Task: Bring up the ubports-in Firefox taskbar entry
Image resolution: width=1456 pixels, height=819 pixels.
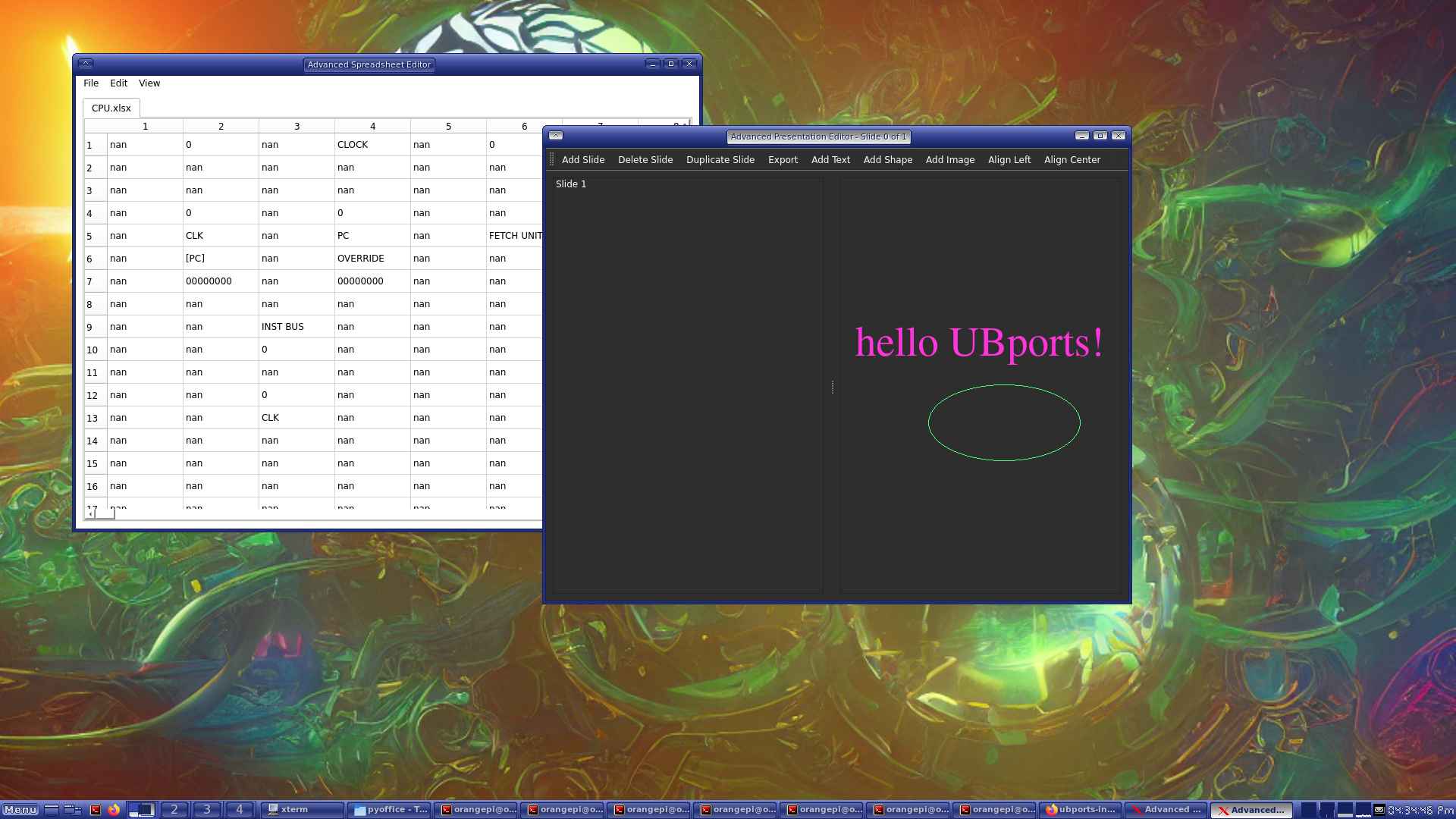Action: click(x=1081, y=810)
